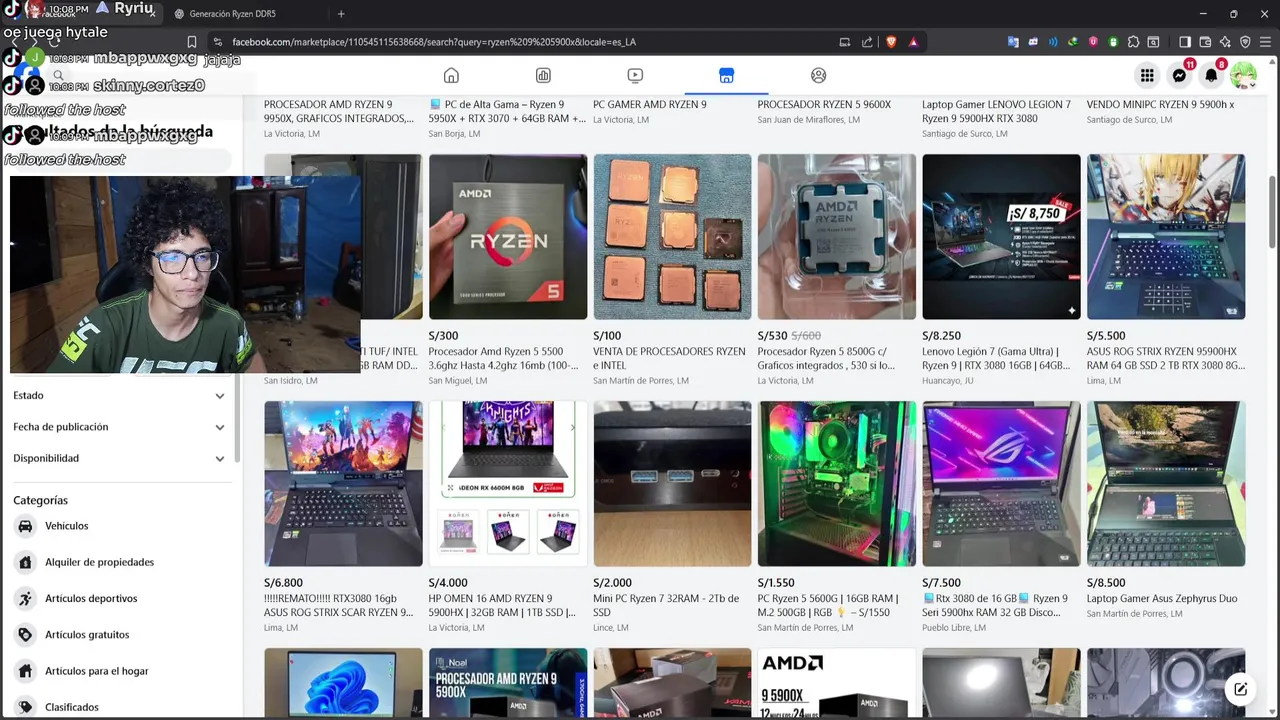Click the S/1.550 price text
The image size is (1280, 720).
776,583
